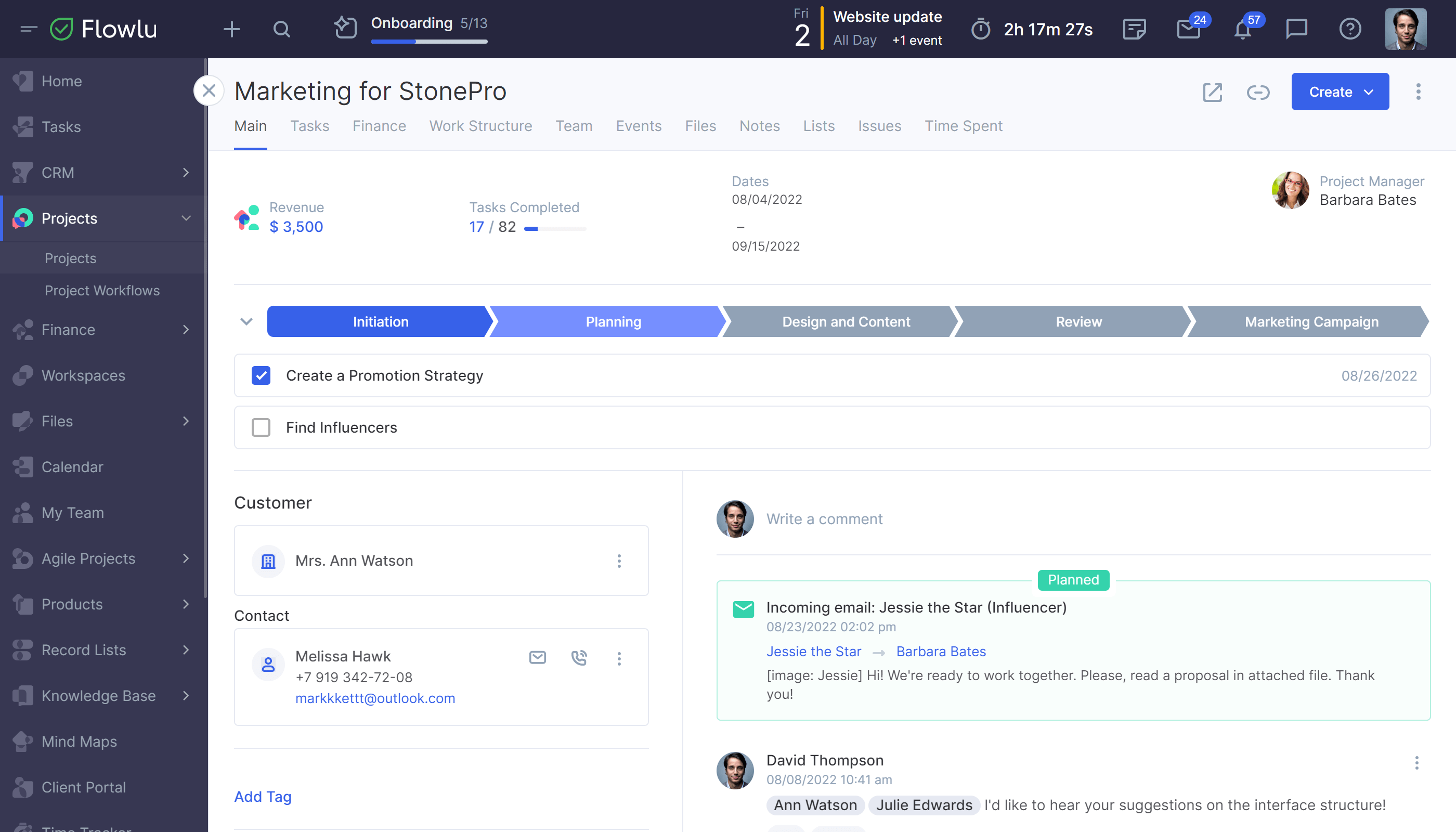Open the sticky notes icon in the top bar
1456x832 pixels.
(1134, 29)
